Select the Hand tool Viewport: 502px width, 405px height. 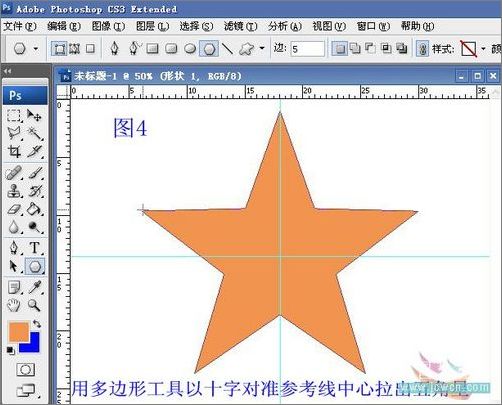click(14, 305)
